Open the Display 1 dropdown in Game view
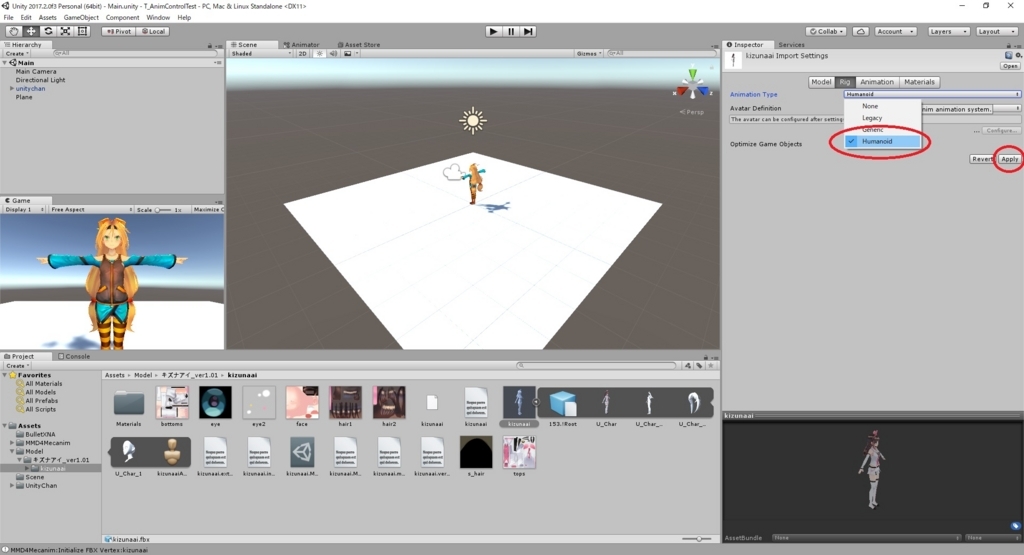Image resolution: width=1024 pixels, height=555 pixels. pos(25,210)
